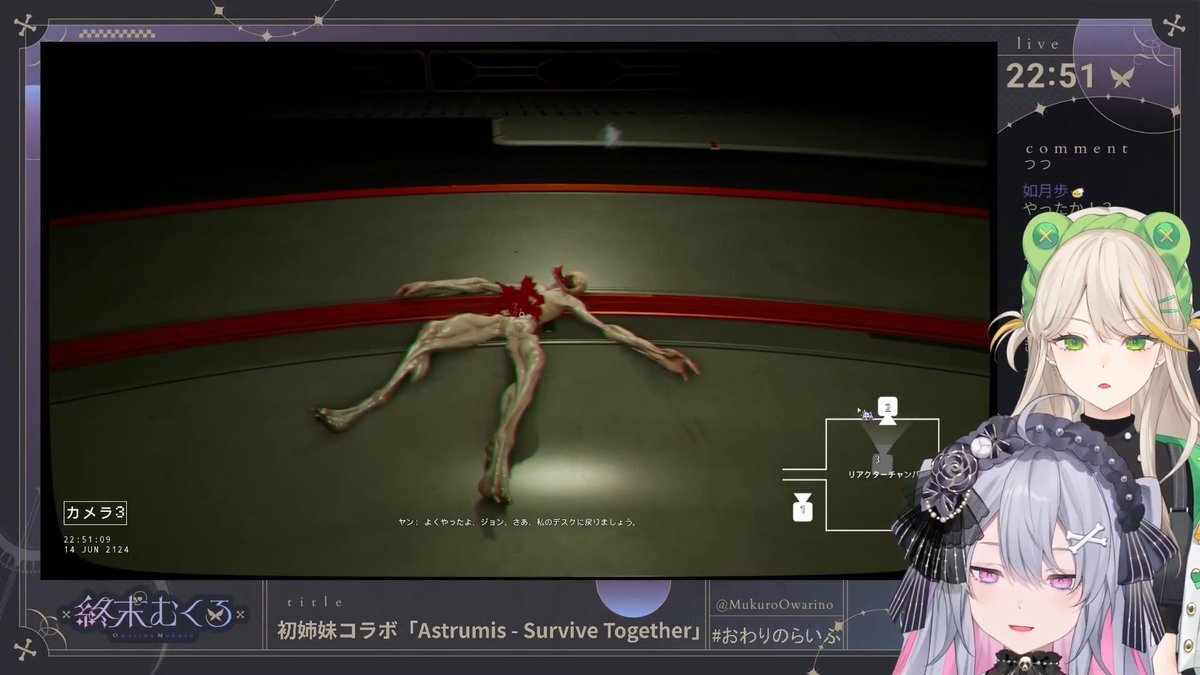Viewport: 1200px width, 675px height.
Task: Click the 'live' caption above the clock
Action: 1038,44
